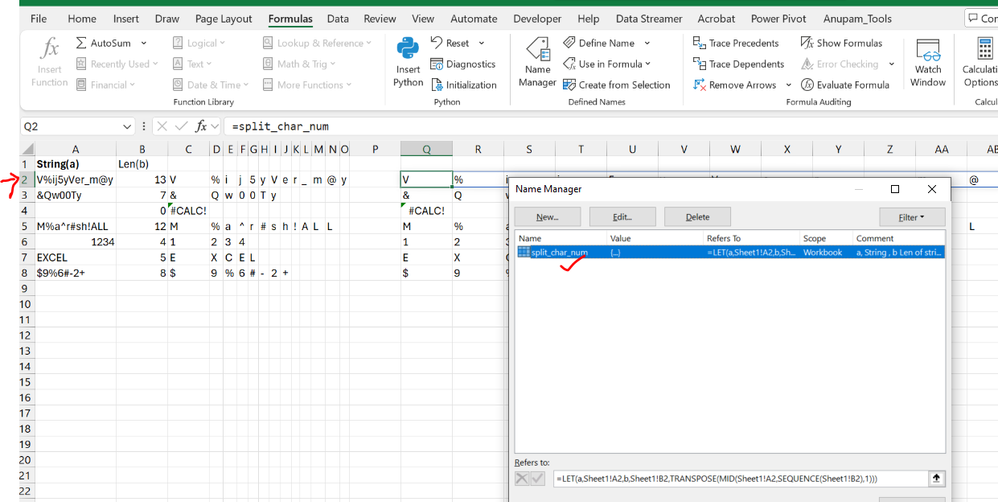The image size is (998, 502).
Task: Switch to the Home tab
Action: 82,19
